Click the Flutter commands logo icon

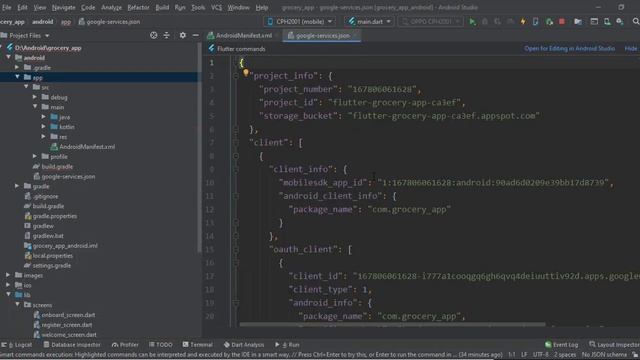coord(211,49)
